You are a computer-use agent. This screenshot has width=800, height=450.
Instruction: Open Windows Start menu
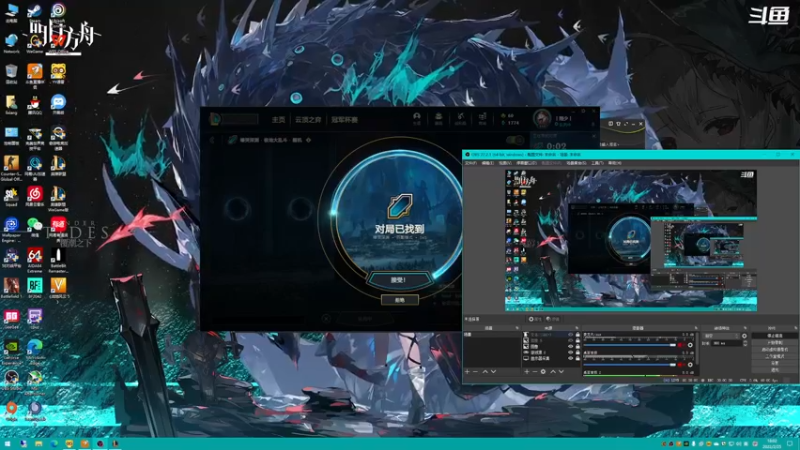(x=7, y=444)
